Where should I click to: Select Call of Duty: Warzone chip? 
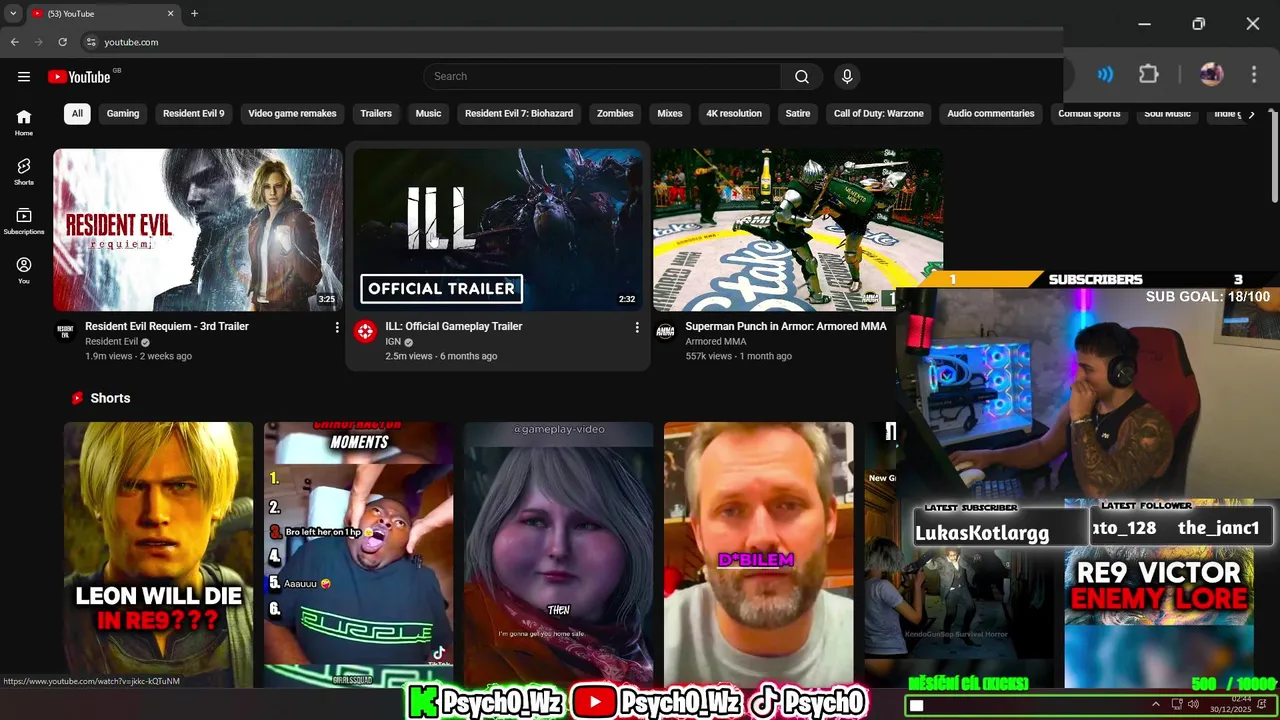[879, 114]
